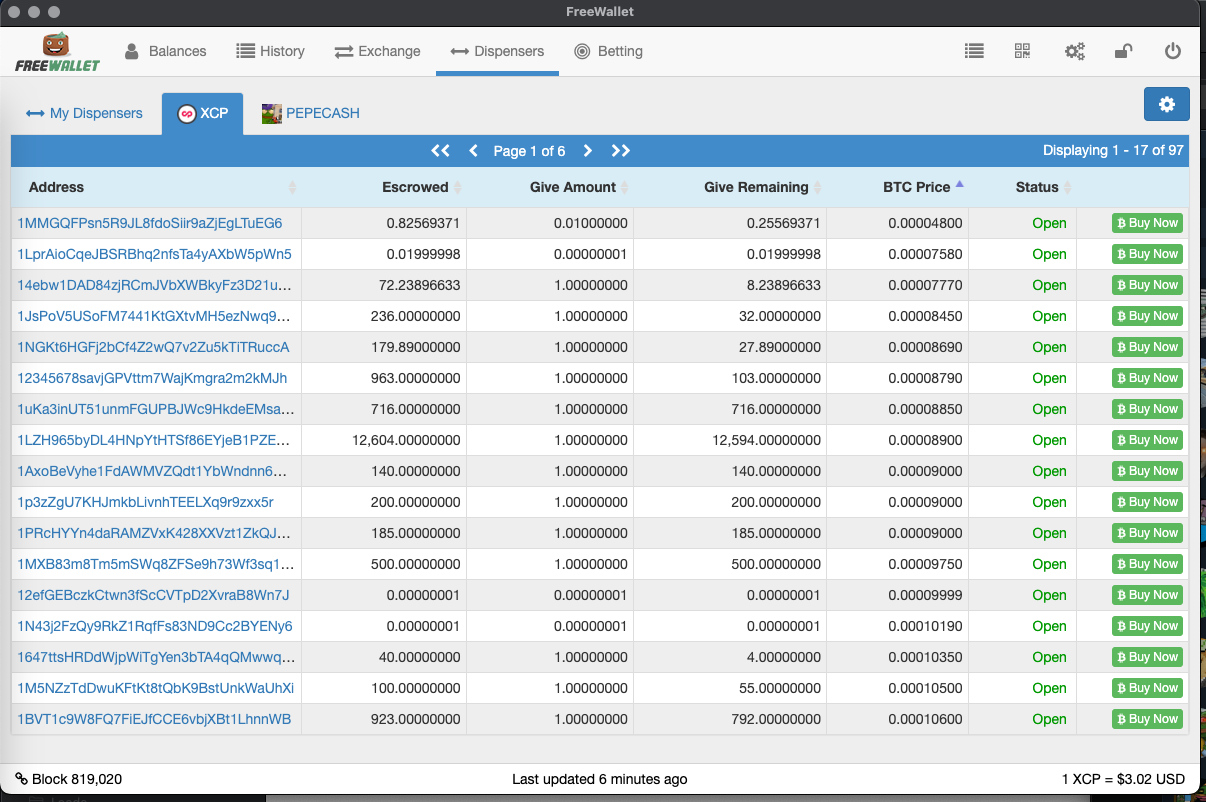Screen dimensions: 1206x802
Task: Click the power logout icon
Action: click(x=1173, y=51)
